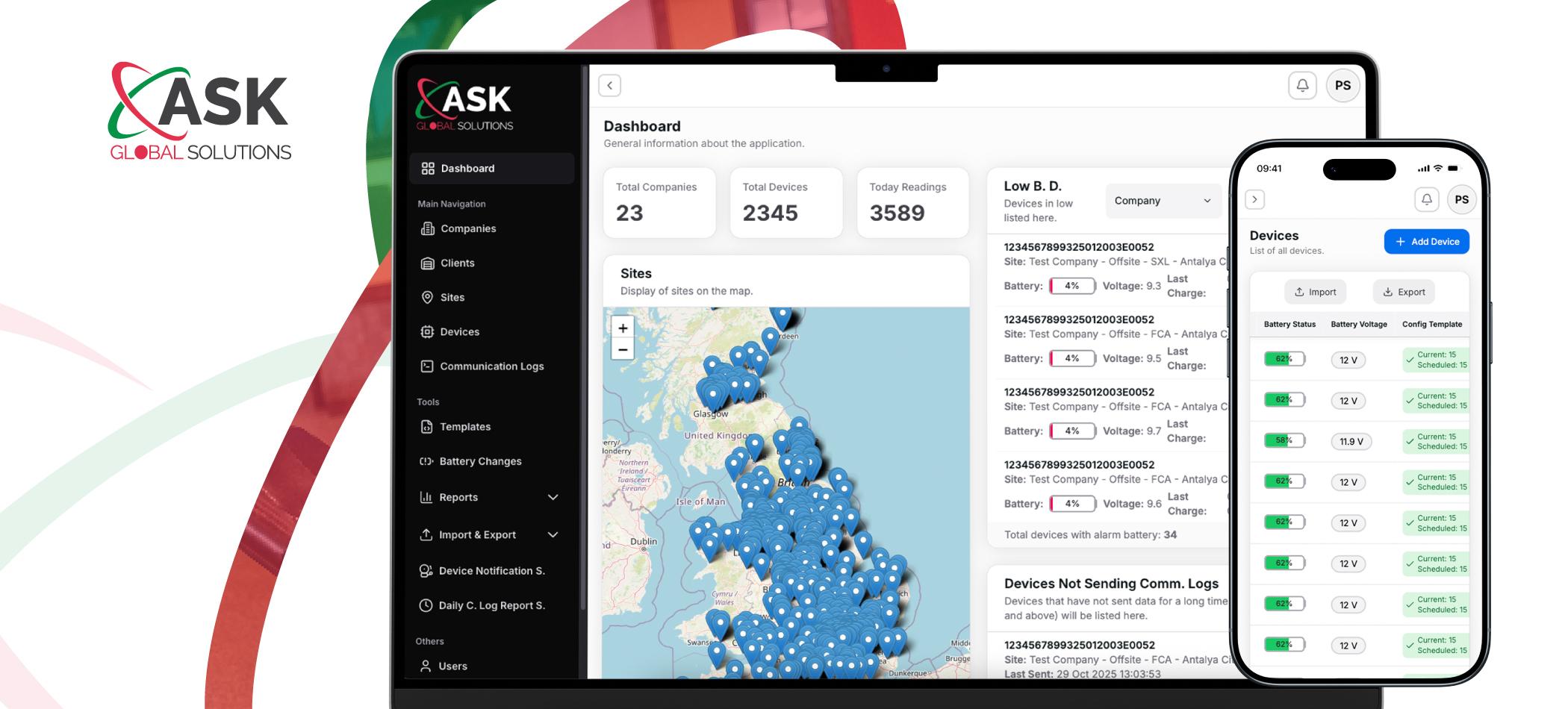Select Dashboard in the main navigation
This screenshot has width=1568, height=709.
(466, 169)
